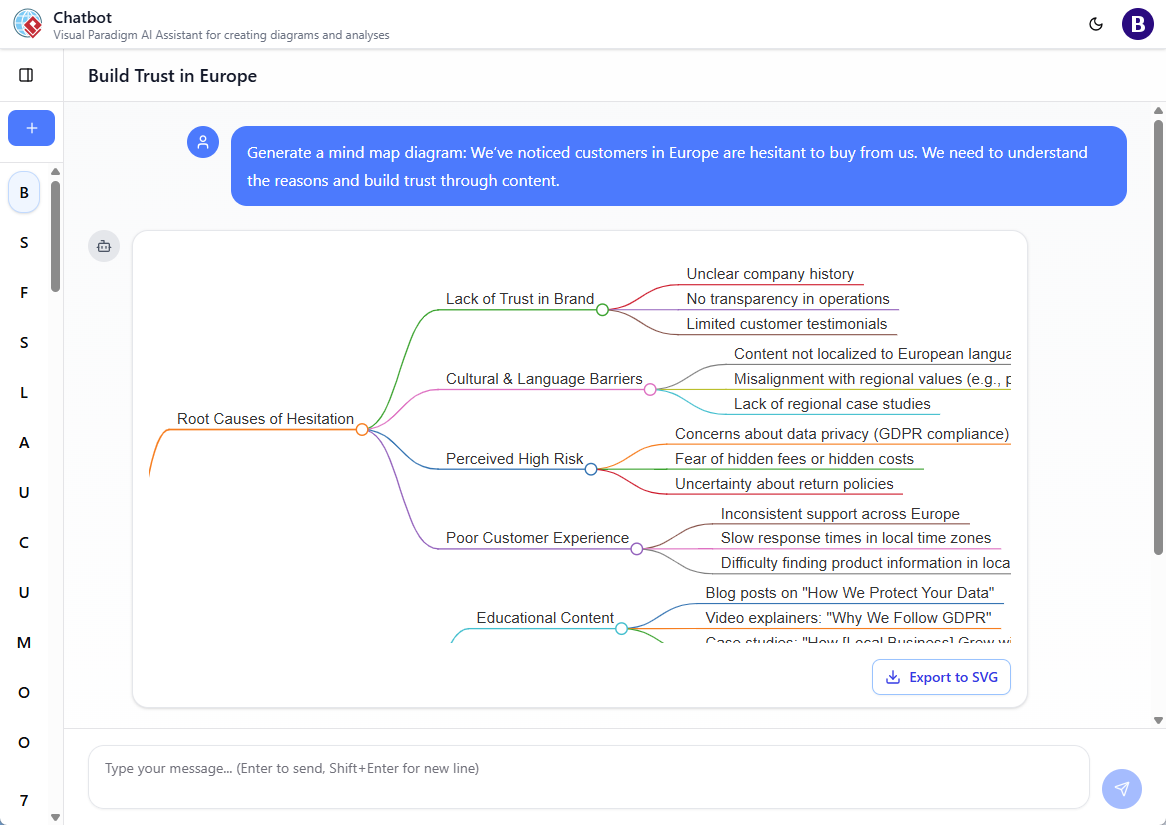This screenshot has width=1166, height=825.
Task: Select the Build Trust in Europe title
Action: pos(172,75)
